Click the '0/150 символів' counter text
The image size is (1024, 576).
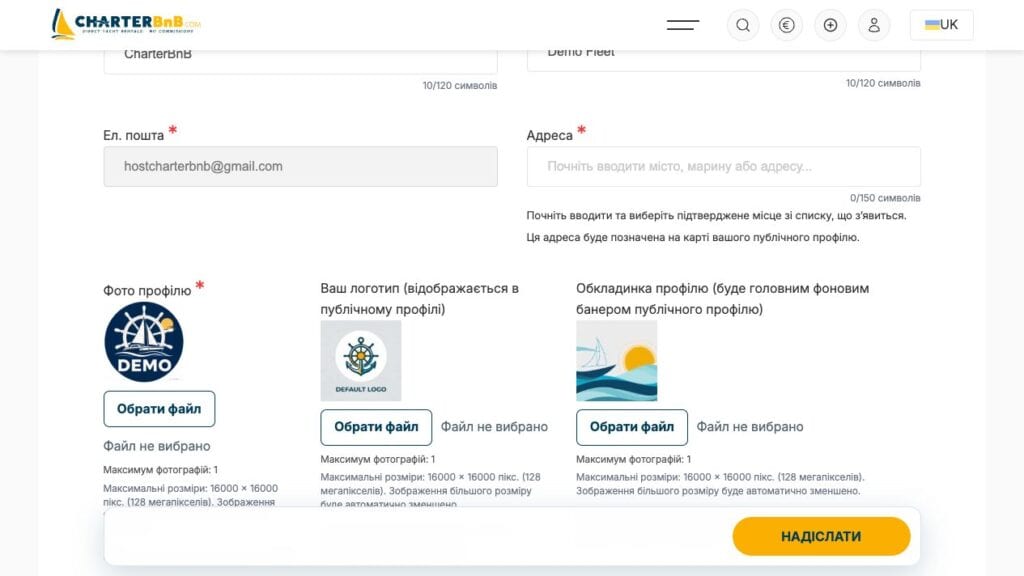[x=885, y=198]
